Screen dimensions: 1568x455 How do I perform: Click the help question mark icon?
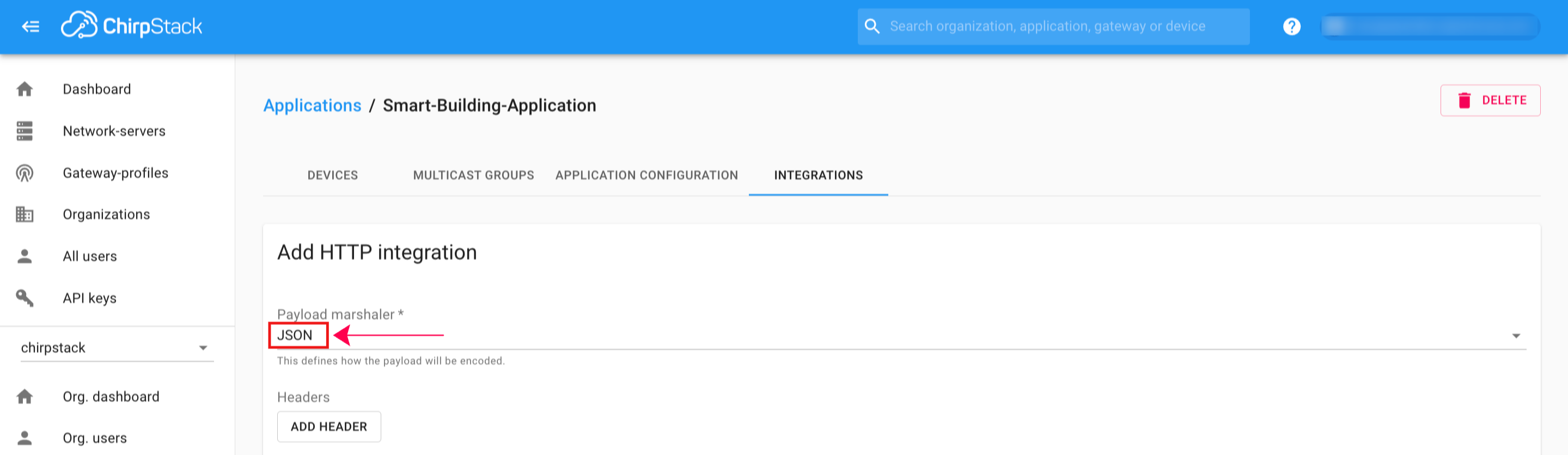click(x=1291, y=27)
